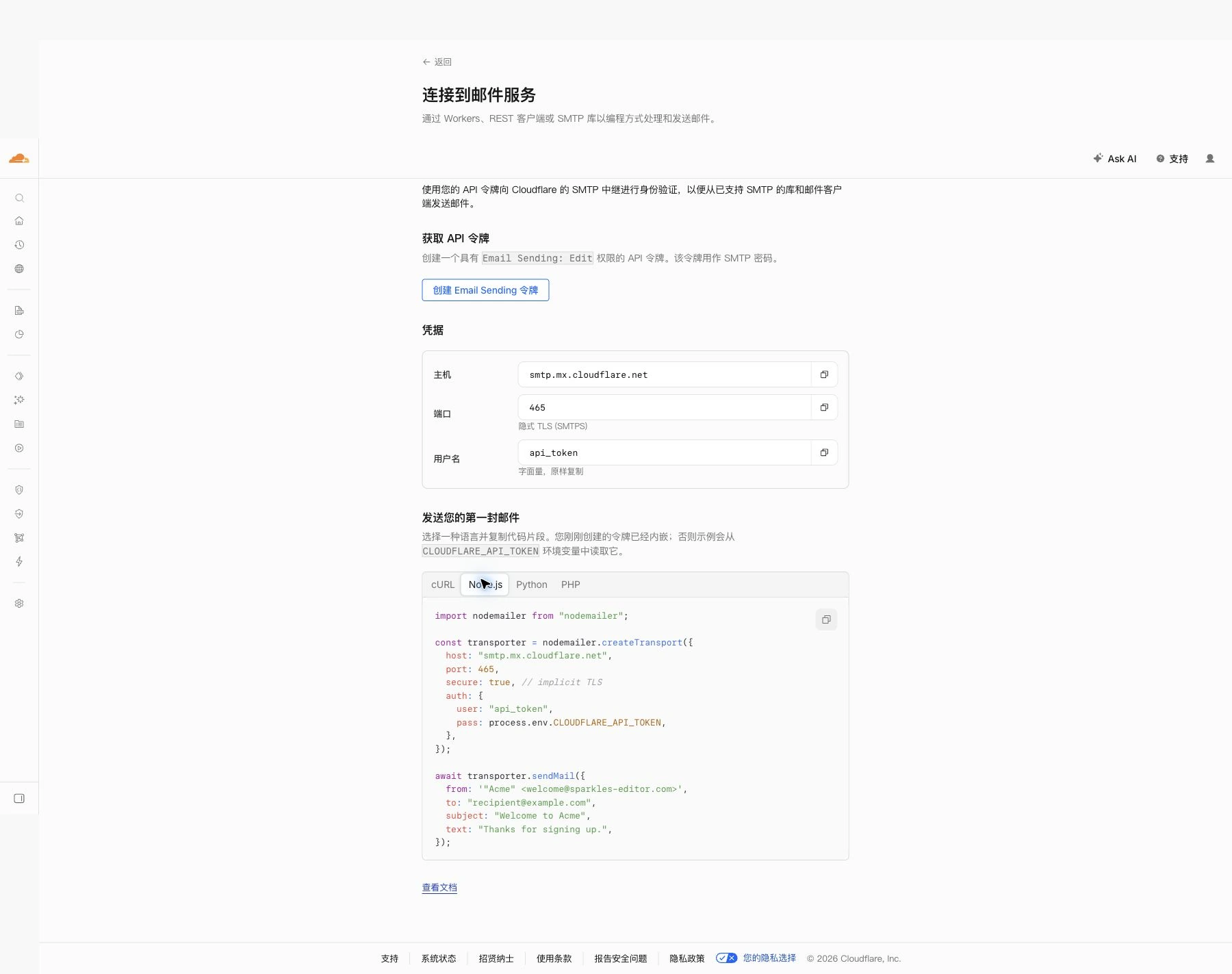The width and height of the screenshot is (1232, 974).
Task: Click the 用户名 label
Action: tap(446, 459)
